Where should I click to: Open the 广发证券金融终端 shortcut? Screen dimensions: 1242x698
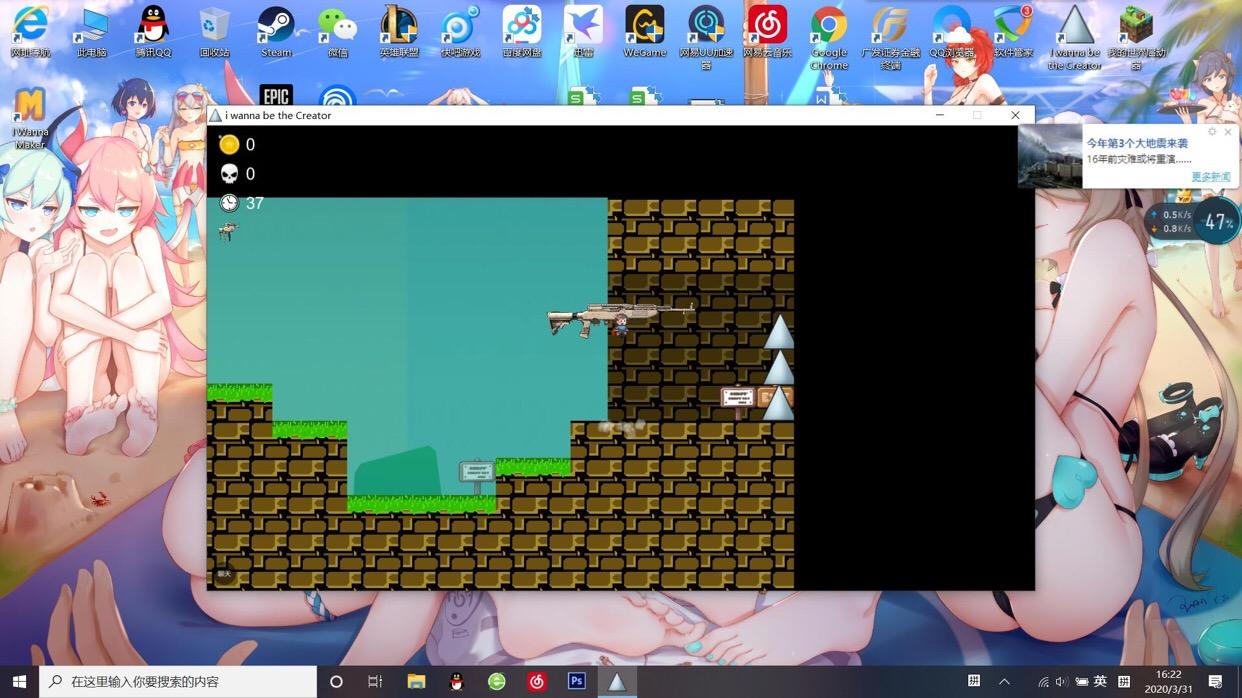tap(890, 37)
